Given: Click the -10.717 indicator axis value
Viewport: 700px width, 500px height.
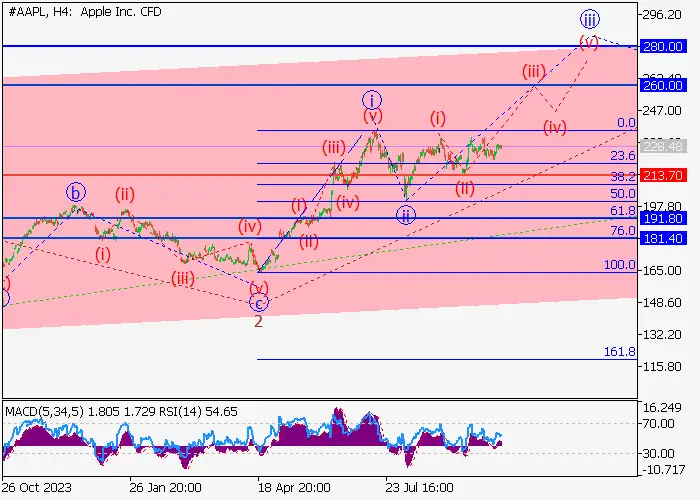Looking at the screenshot, I should tap(663, 470).
